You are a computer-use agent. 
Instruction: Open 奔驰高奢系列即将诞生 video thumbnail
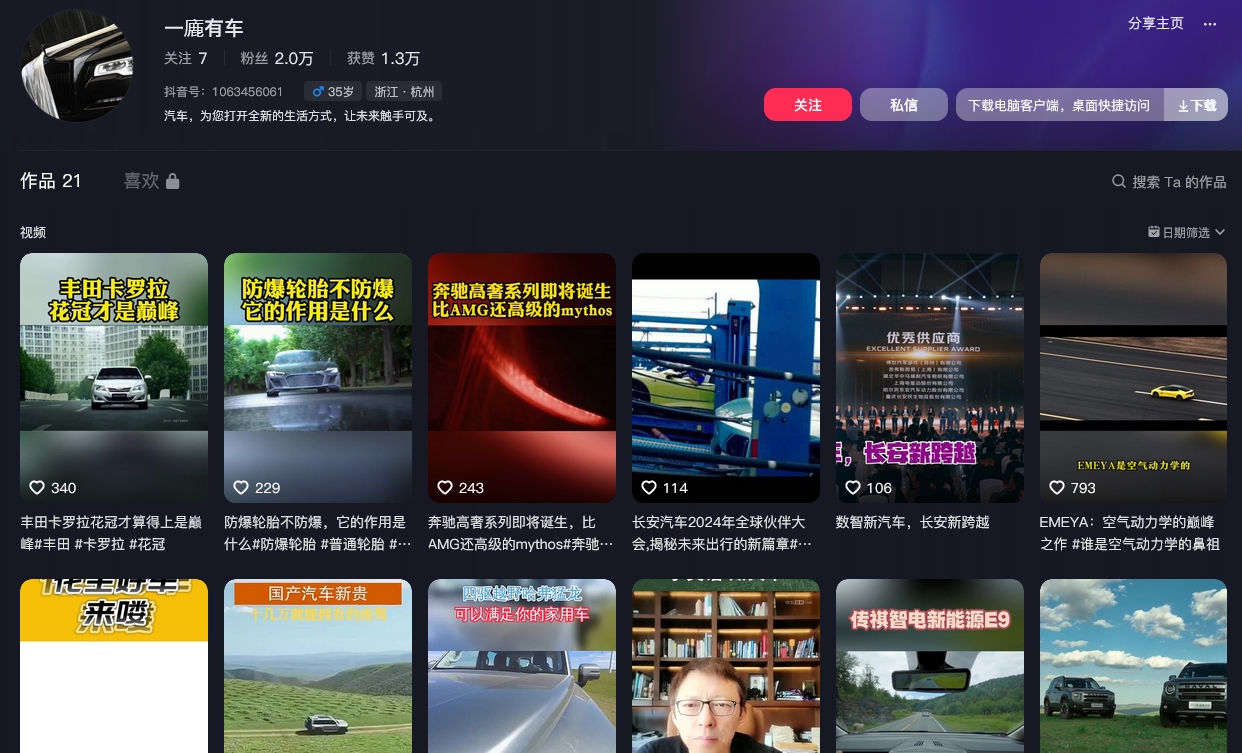pyautogui.click(x=522, y=378)
